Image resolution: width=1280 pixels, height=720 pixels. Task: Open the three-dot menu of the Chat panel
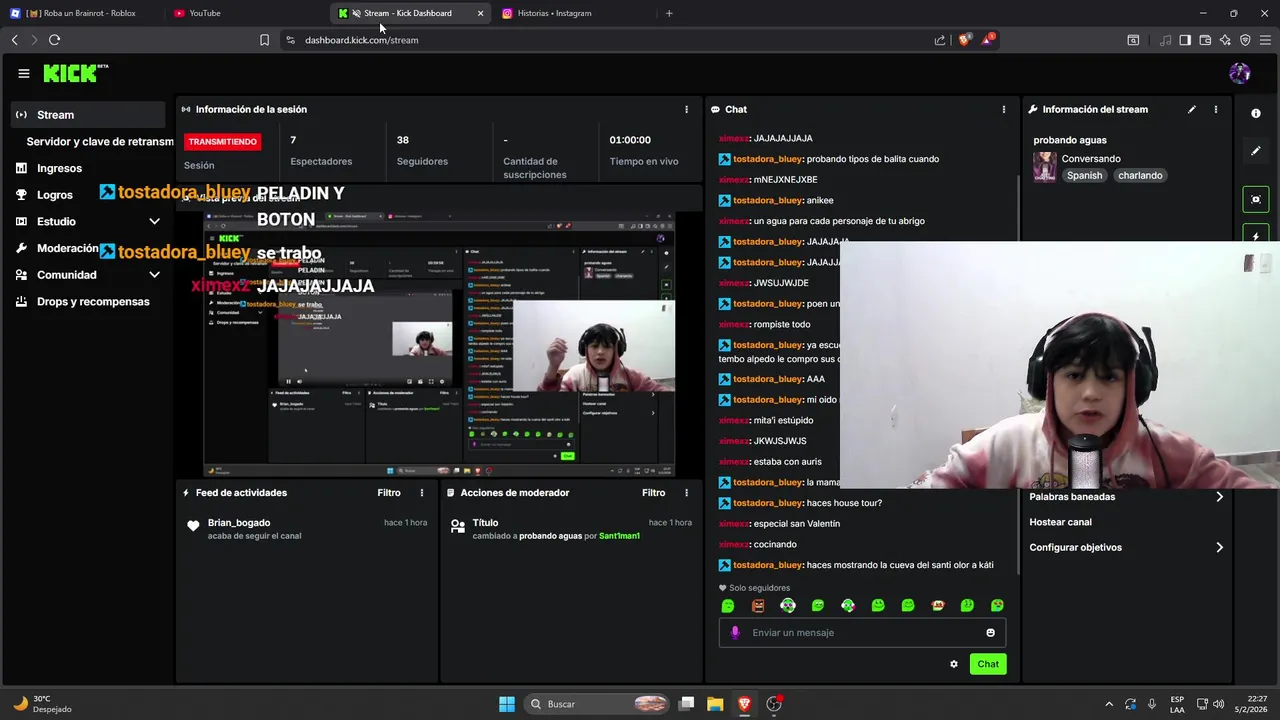pos(1004,109)
